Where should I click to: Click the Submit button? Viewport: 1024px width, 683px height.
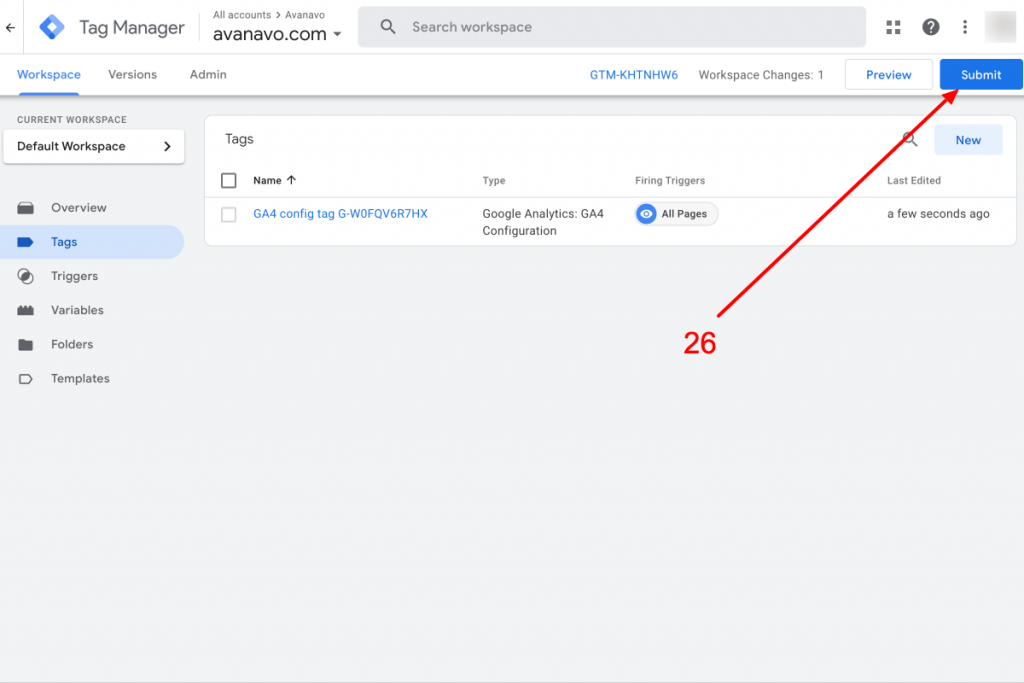click(981, 74)
